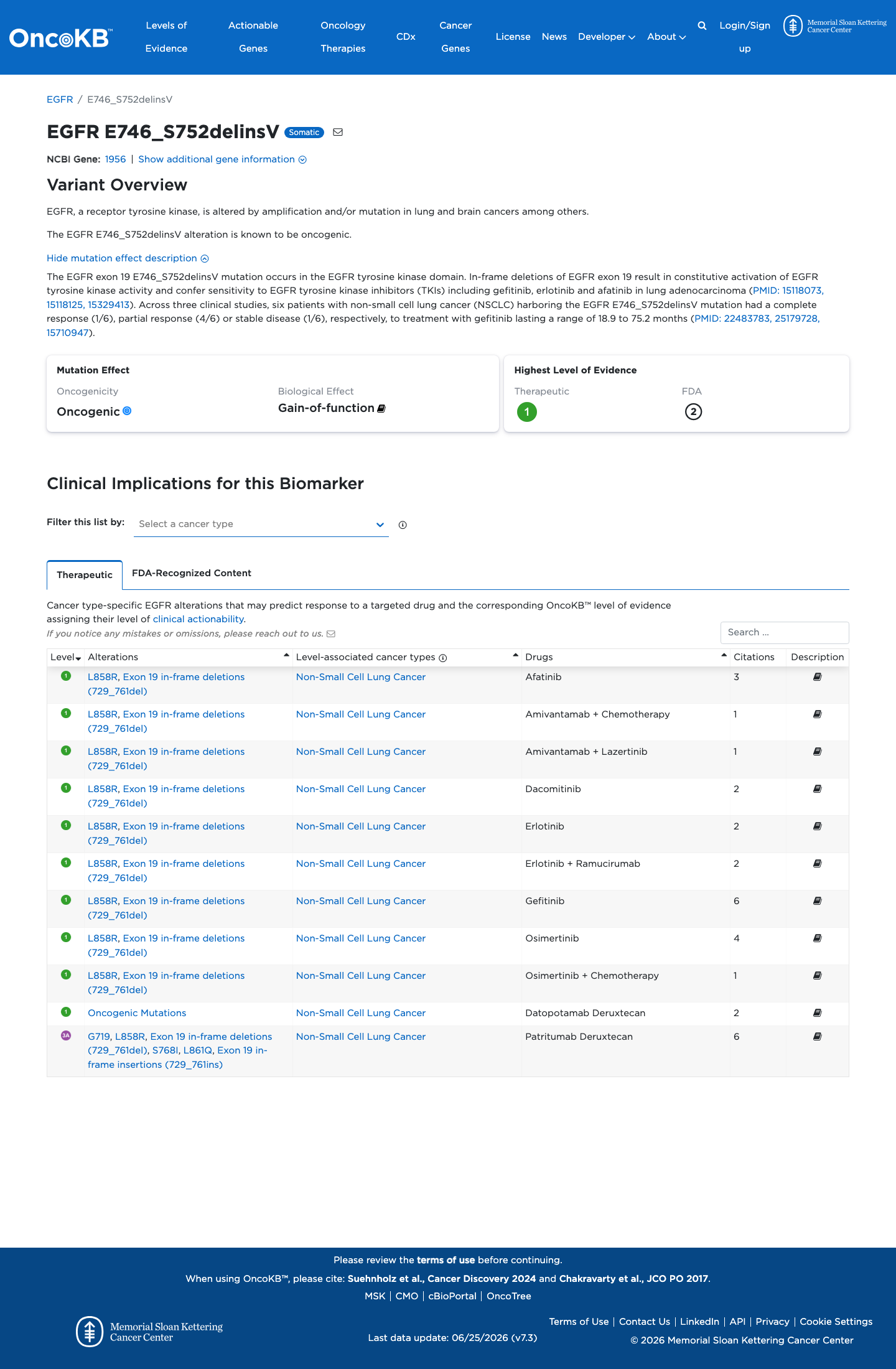The height and width of the screenshot is (1369, 896).
Task: Open the description icon for Amivantamab + Chemotherapy
Action: pyautogui.click(x=818, y=714)
